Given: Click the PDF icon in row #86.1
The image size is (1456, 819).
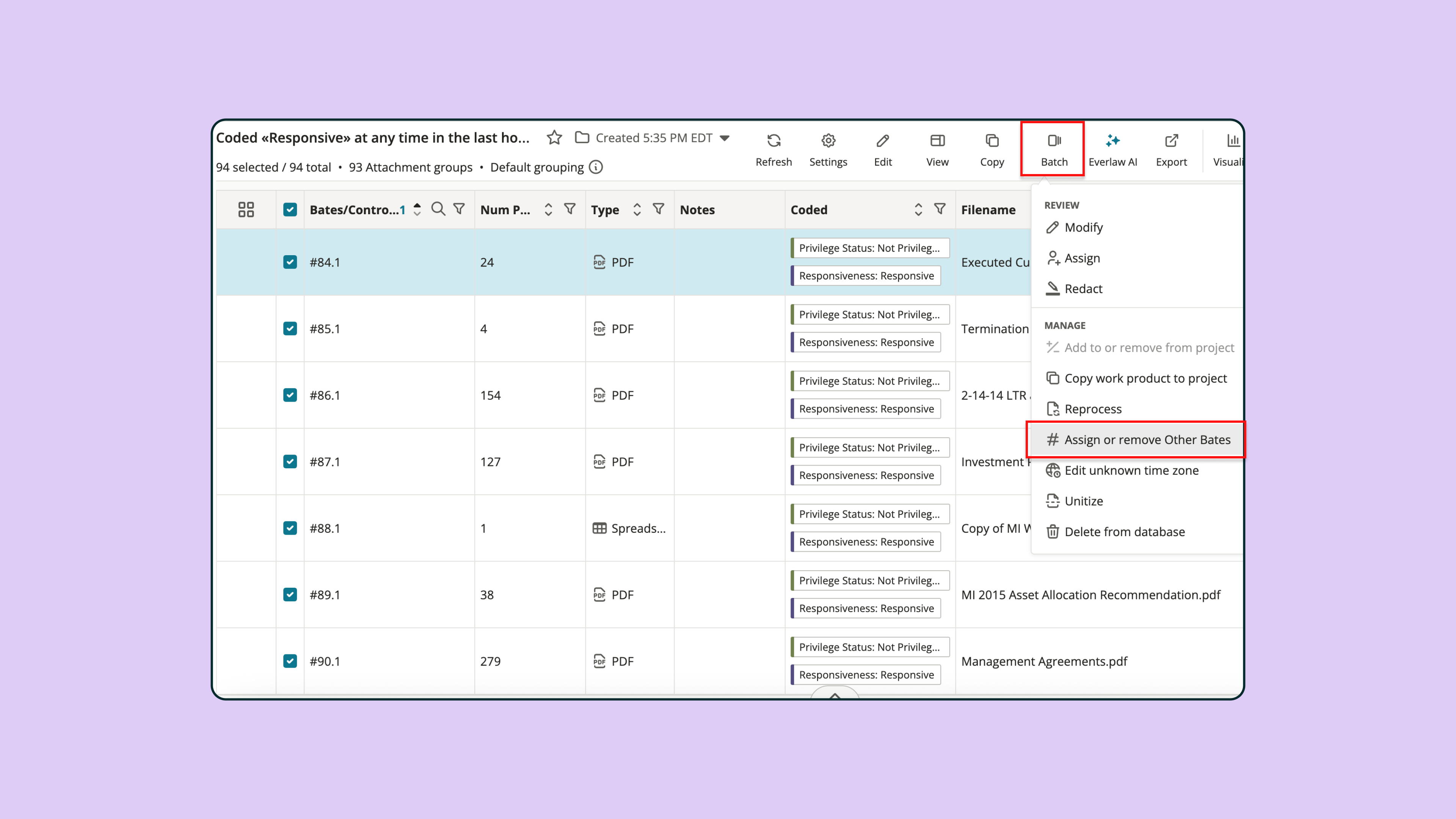Looking at the screenshot, I should 599,395.
